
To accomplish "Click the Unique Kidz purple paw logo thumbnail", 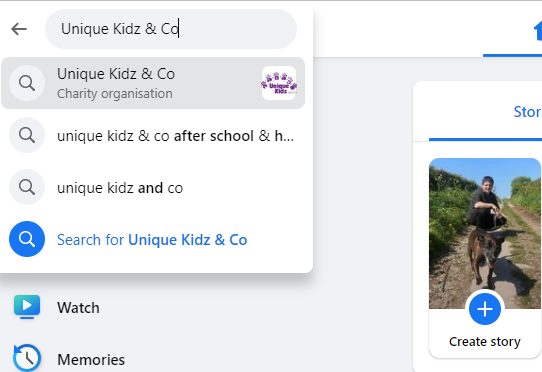I will 279,83.
